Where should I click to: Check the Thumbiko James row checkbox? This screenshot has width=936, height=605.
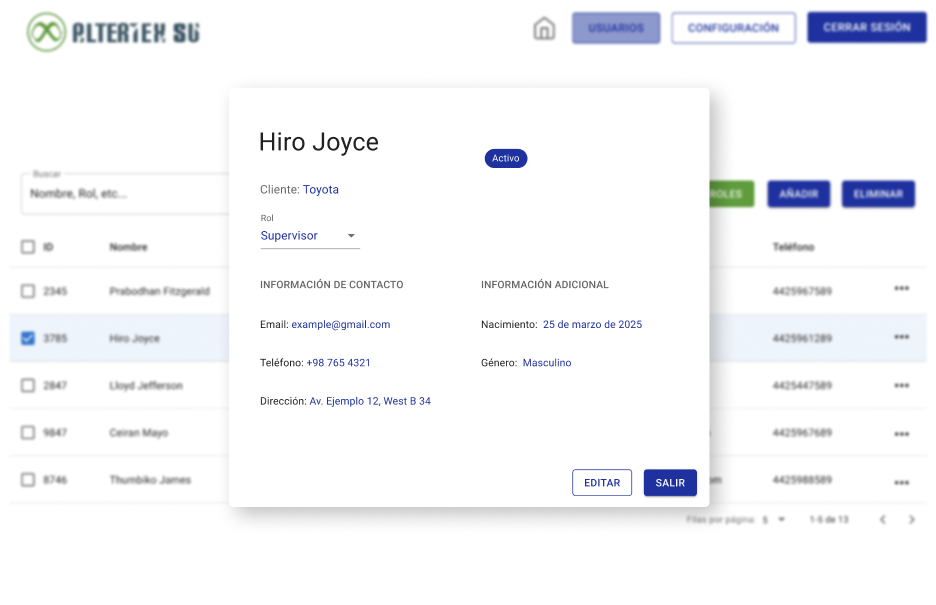pyautogui.click(x=28, y=480)
